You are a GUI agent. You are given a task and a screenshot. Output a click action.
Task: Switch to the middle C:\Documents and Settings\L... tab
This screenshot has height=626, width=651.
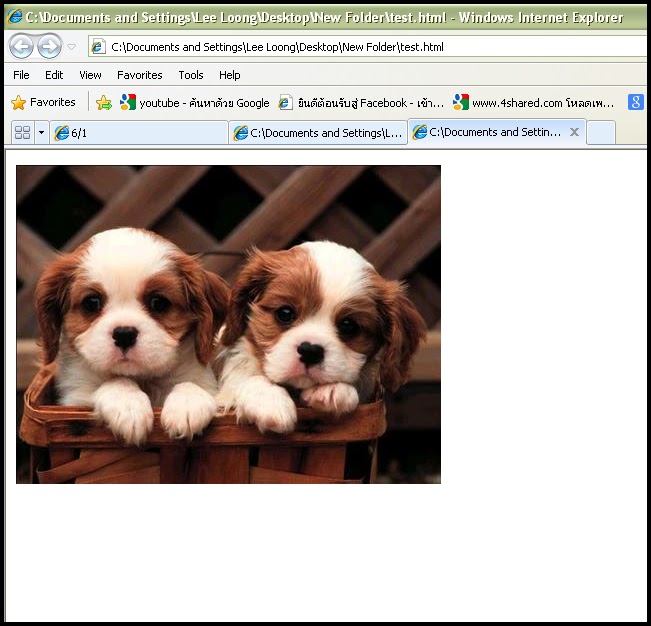[x=318, y=133]
